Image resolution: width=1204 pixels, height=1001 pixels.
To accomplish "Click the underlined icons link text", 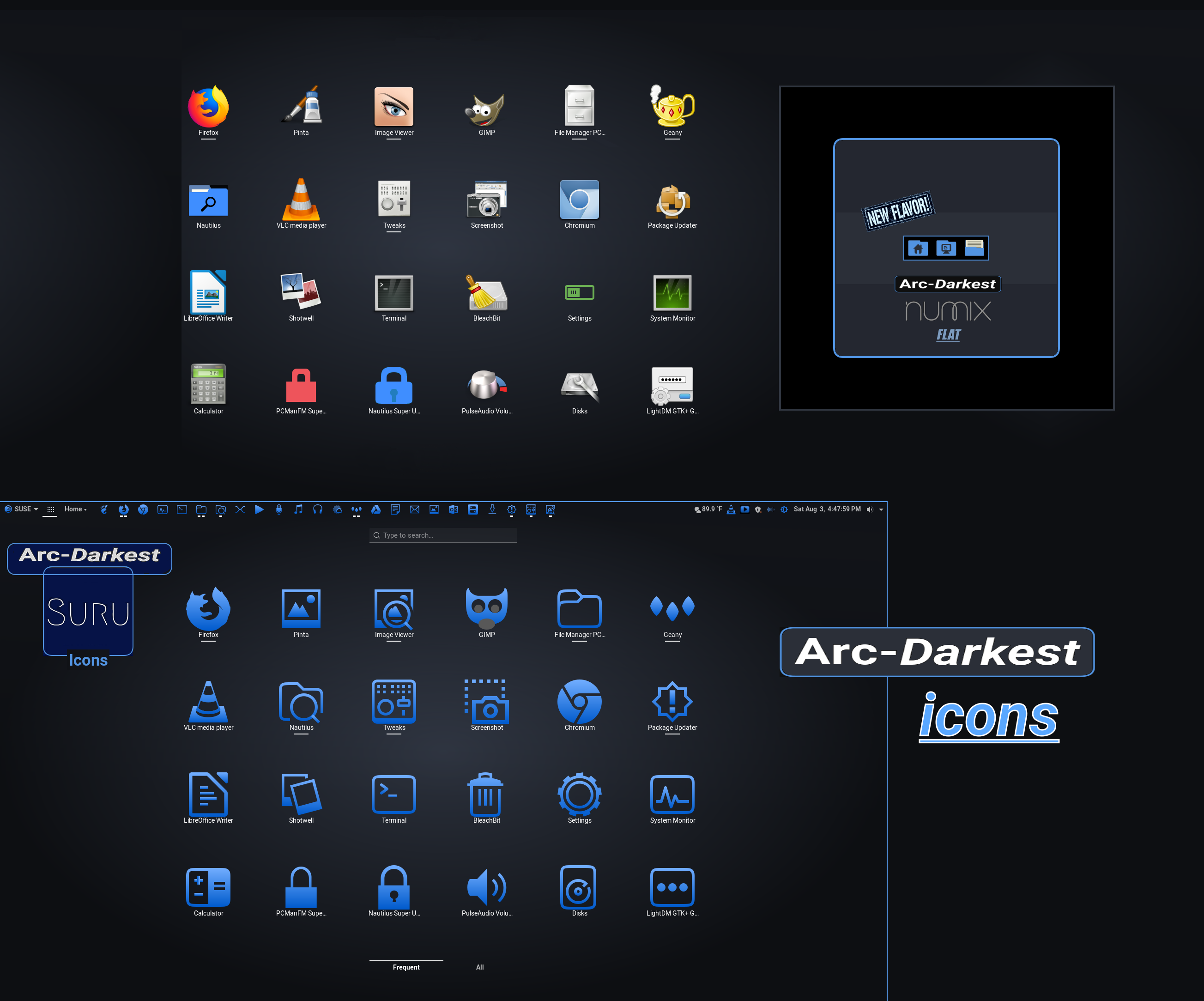I will click(x=989, y=717).
